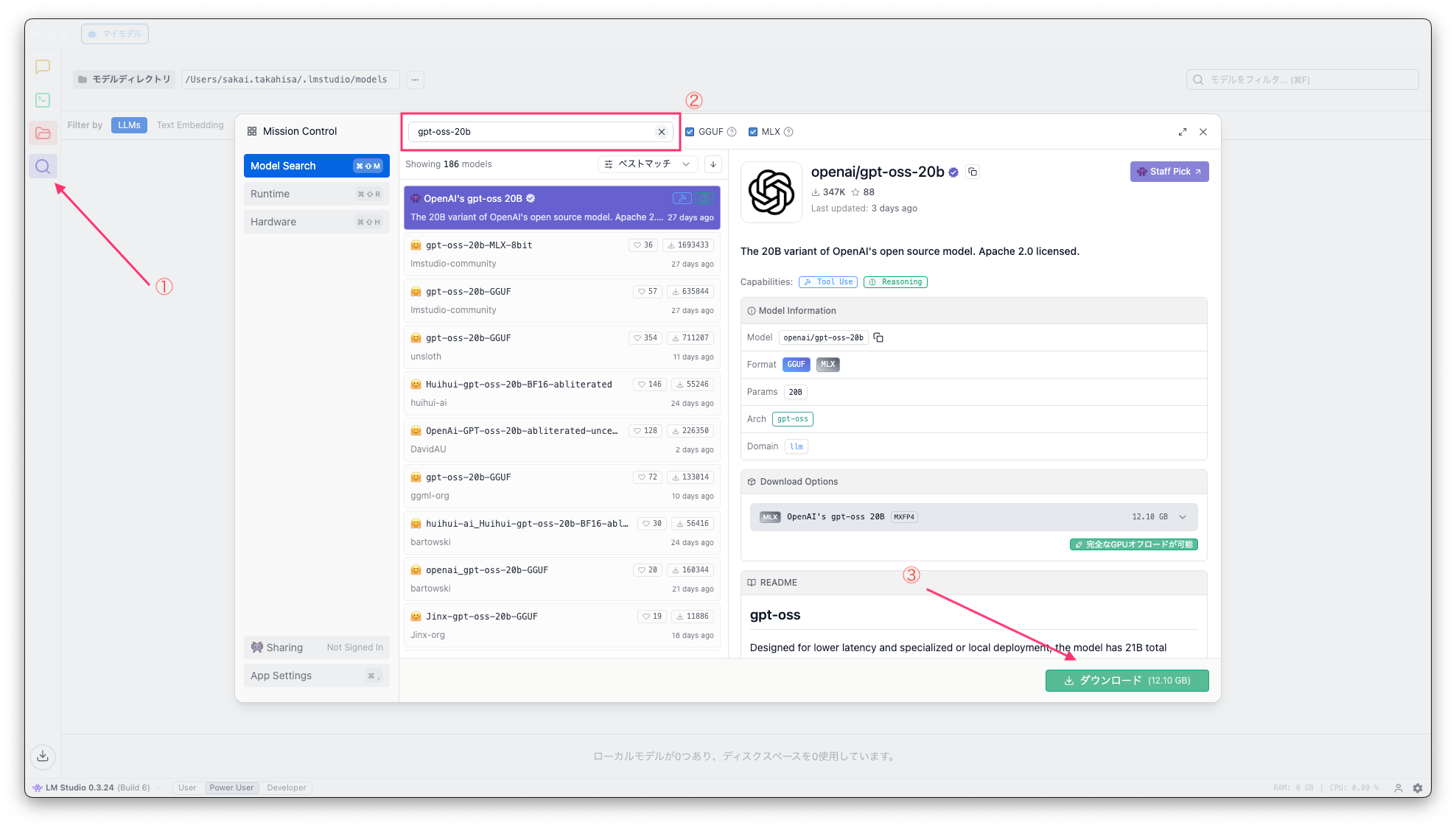The height and width of the screenshot is (828, 1456).
Task: Select gpt-oss-20b-GGUF by unsloth
Action: (561, 347)
